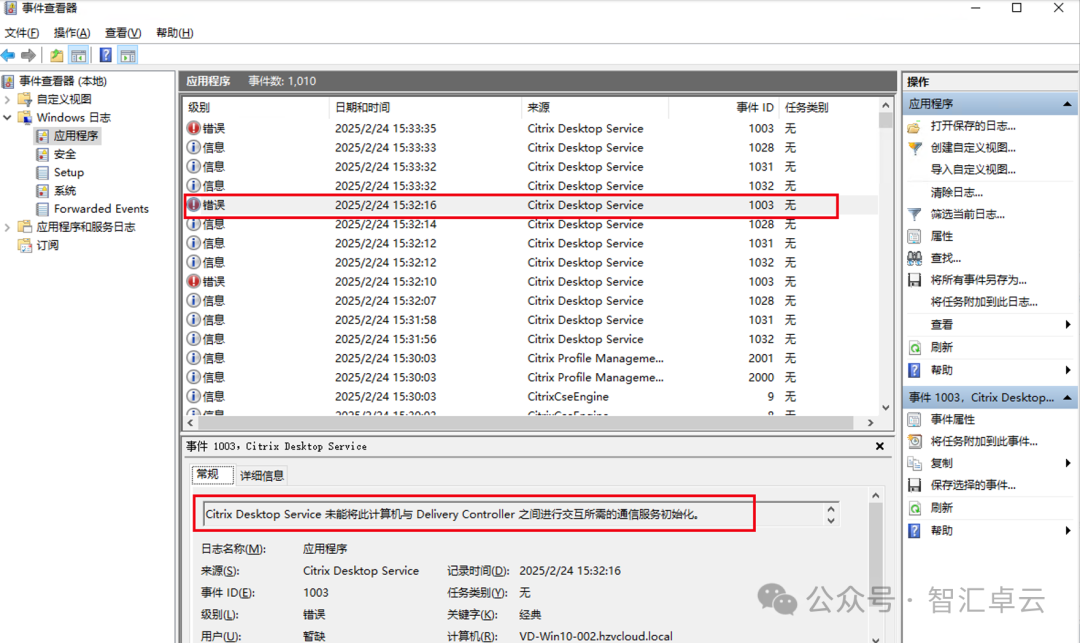Select the Setup log in tree
Screen dimensions: 1080x643
click(x=69, y=172)
